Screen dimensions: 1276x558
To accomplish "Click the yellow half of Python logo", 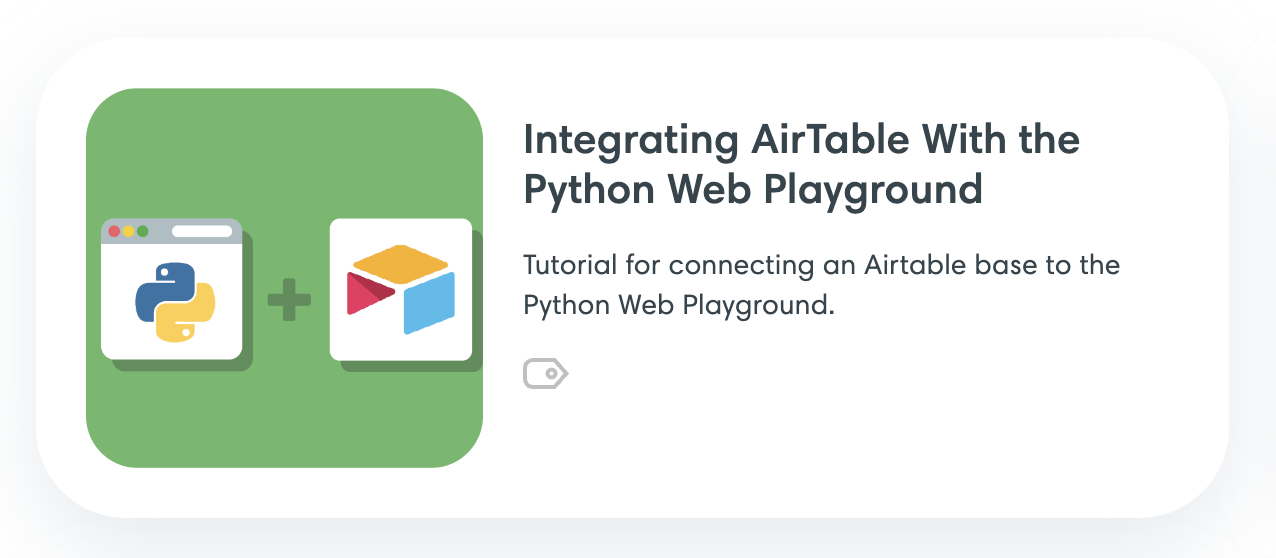I will click(191, 315).
